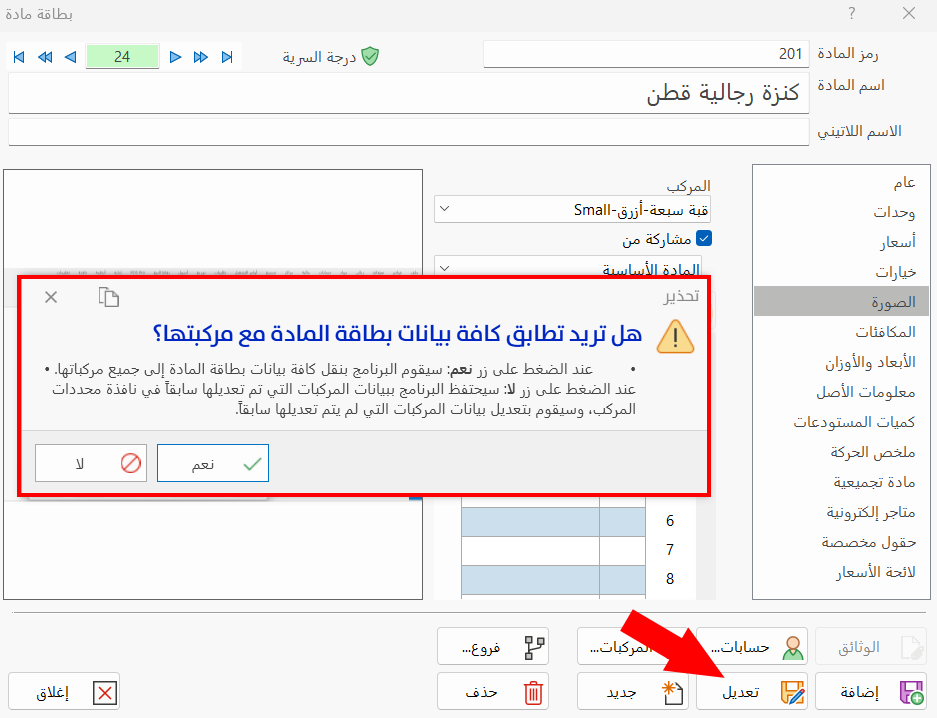Click the copy icon in the warning dialog
The image size is (937, 718).
(x=109, y=297)
